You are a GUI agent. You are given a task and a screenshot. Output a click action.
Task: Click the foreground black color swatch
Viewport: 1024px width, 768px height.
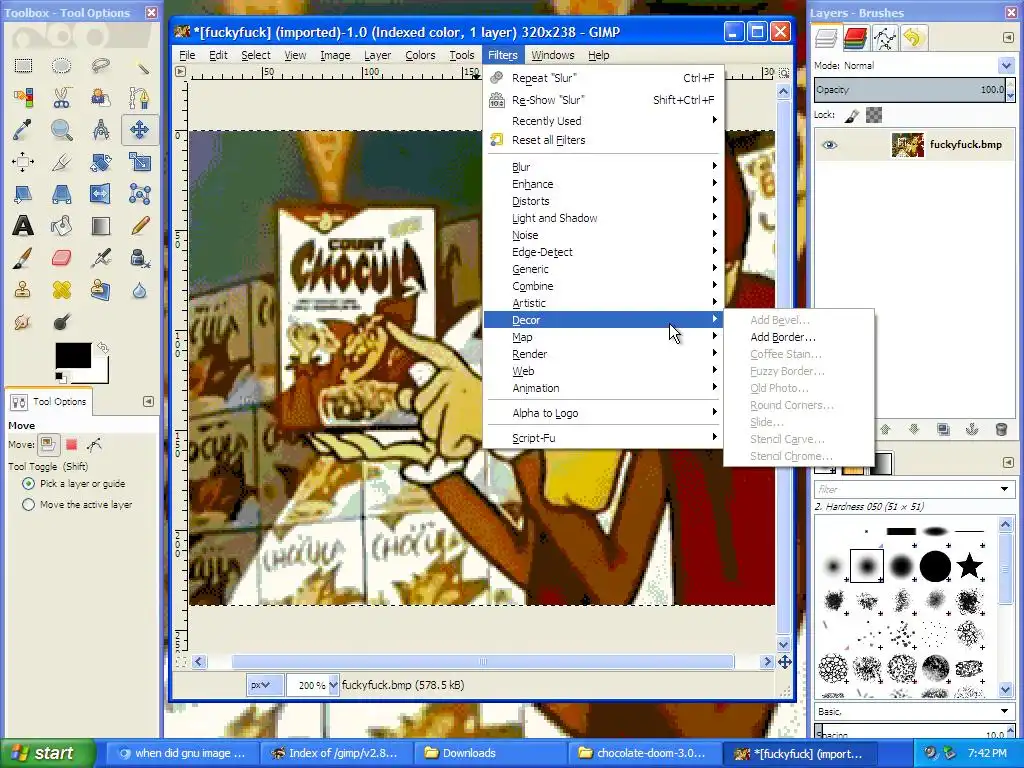[72, 356]
